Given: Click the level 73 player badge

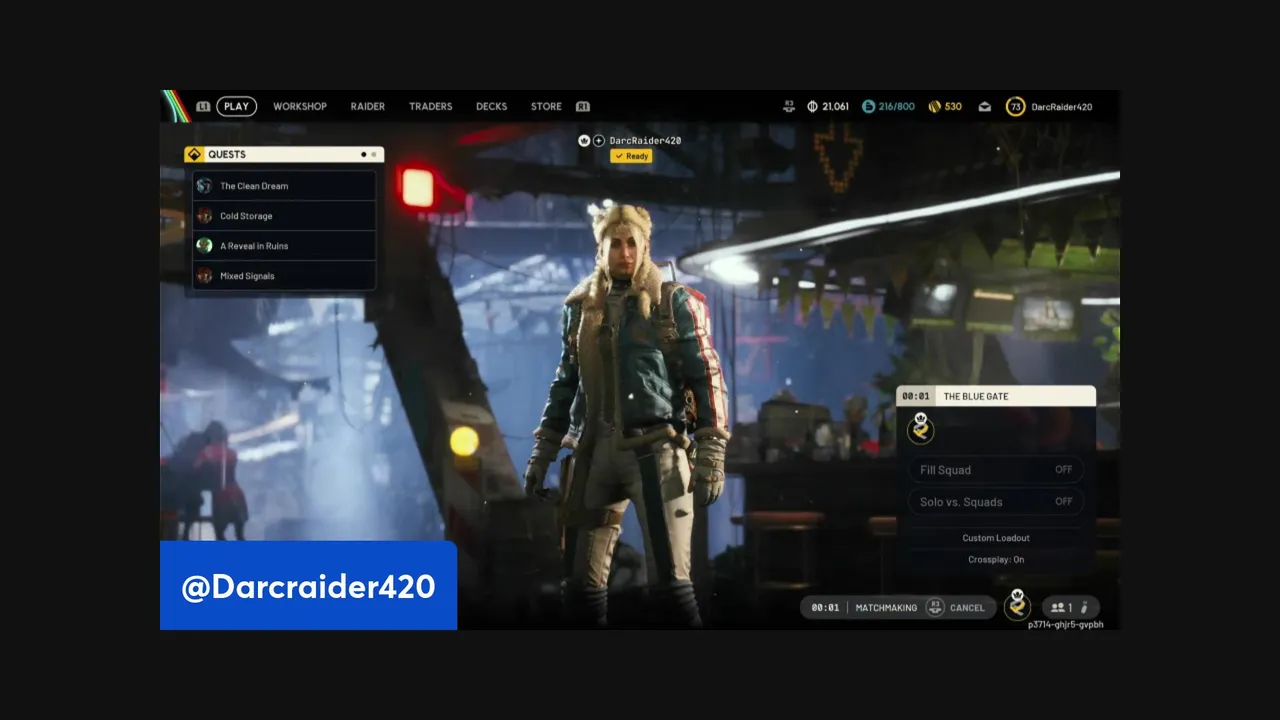Looking at the screenshot, I should (x=1015, y=106).
